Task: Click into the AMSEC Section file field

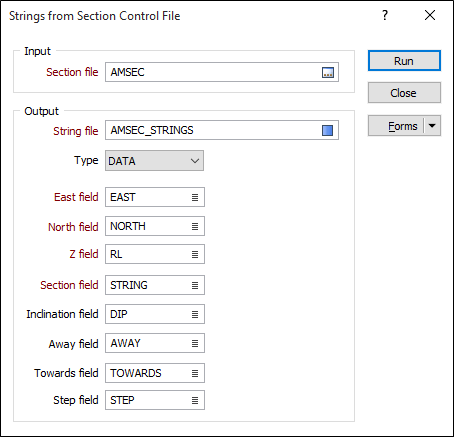Action: pos(213,72)
